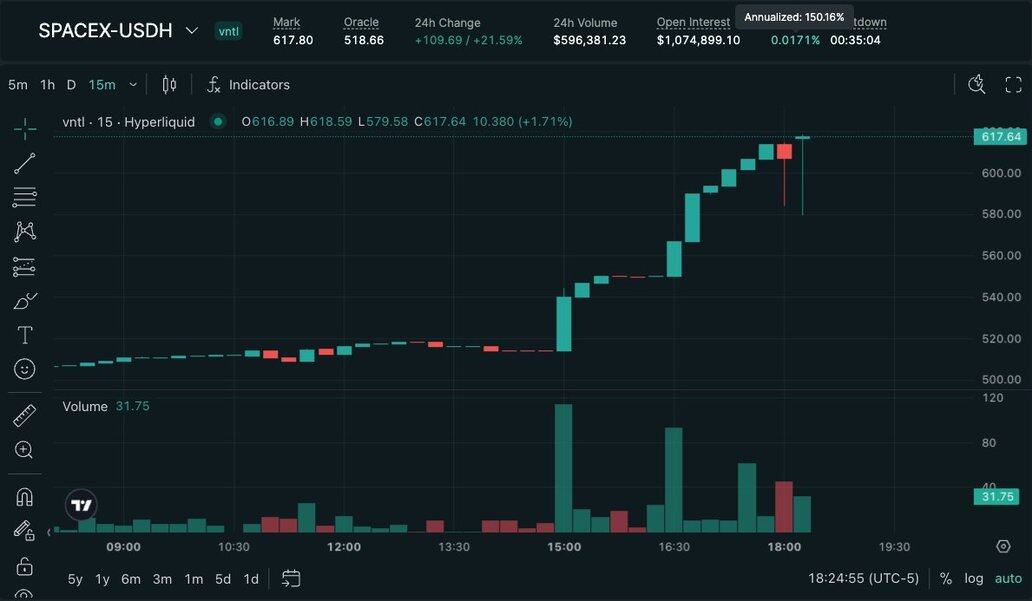This screenshot has width=1032, height=601.
Task: Open the emoji stickers tool
Action: point(25,369)
